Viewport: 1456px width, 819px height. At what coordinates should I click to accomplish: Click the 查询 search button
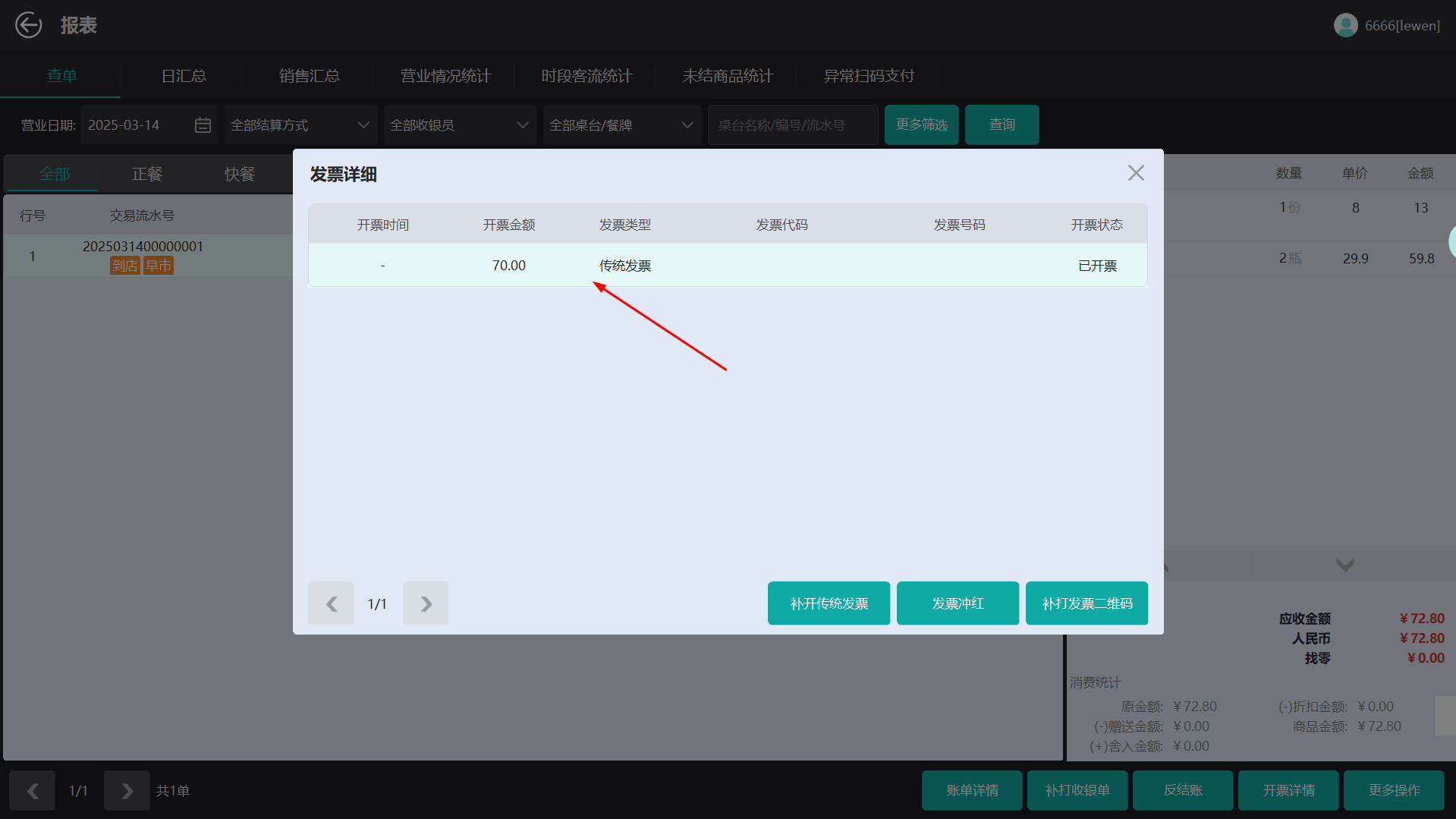click(1002, 124)
